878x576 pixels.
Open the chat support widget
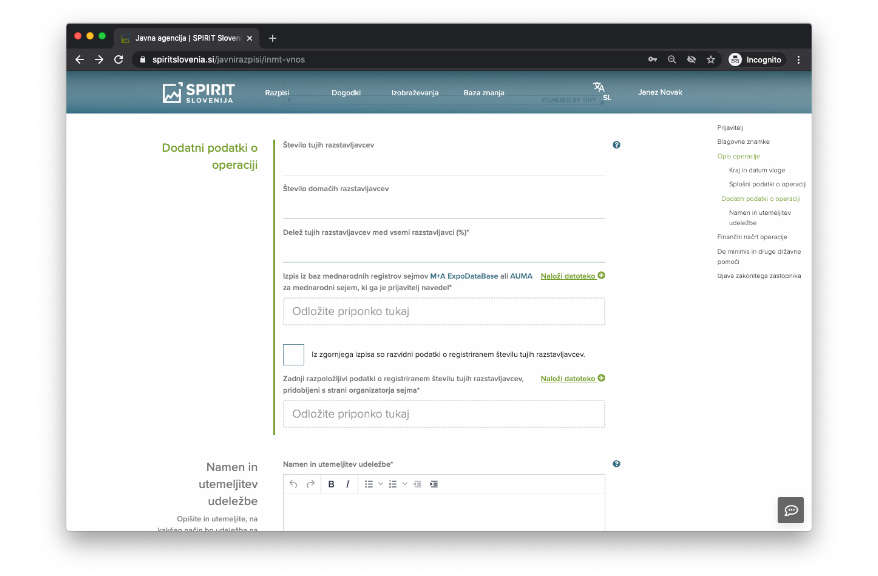(x=790, y=510)
